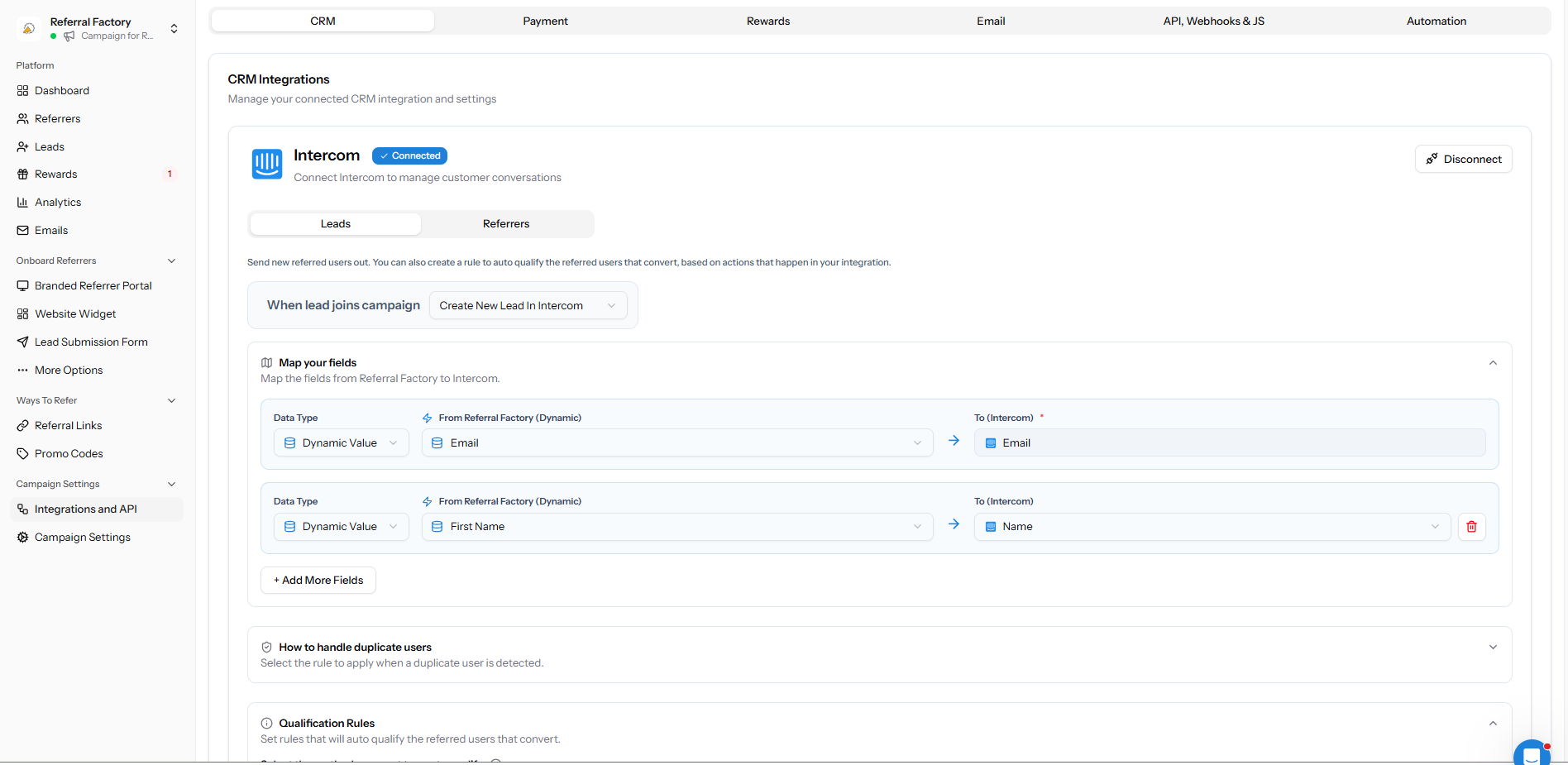Switch to the Rewards tab
Image resolution: width=1568 pixels, height=765 pixels.
(768, 22)
